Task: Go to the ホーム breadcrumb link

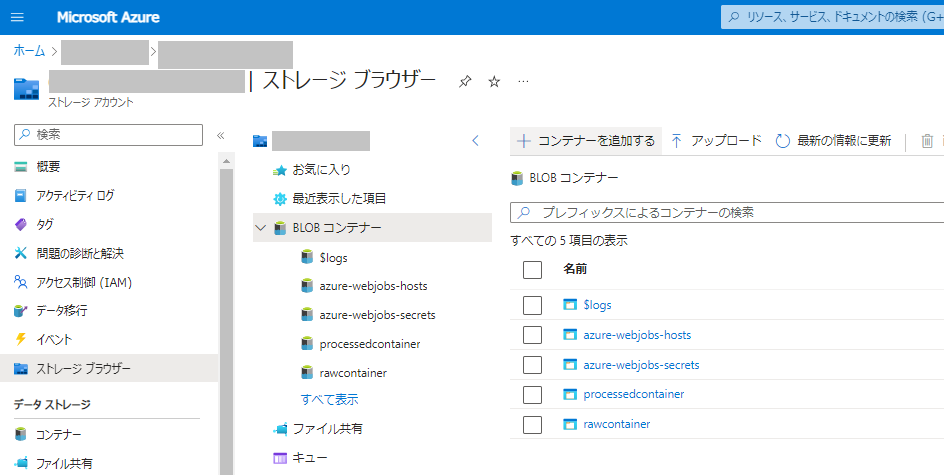Action: click(30, 51)
